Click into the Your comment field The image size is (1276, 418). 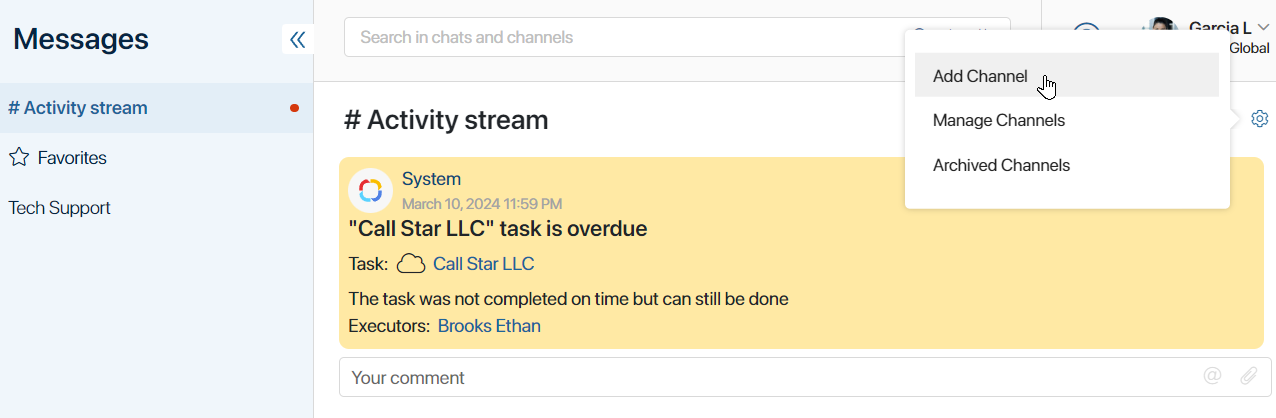(x=770, y=377)
